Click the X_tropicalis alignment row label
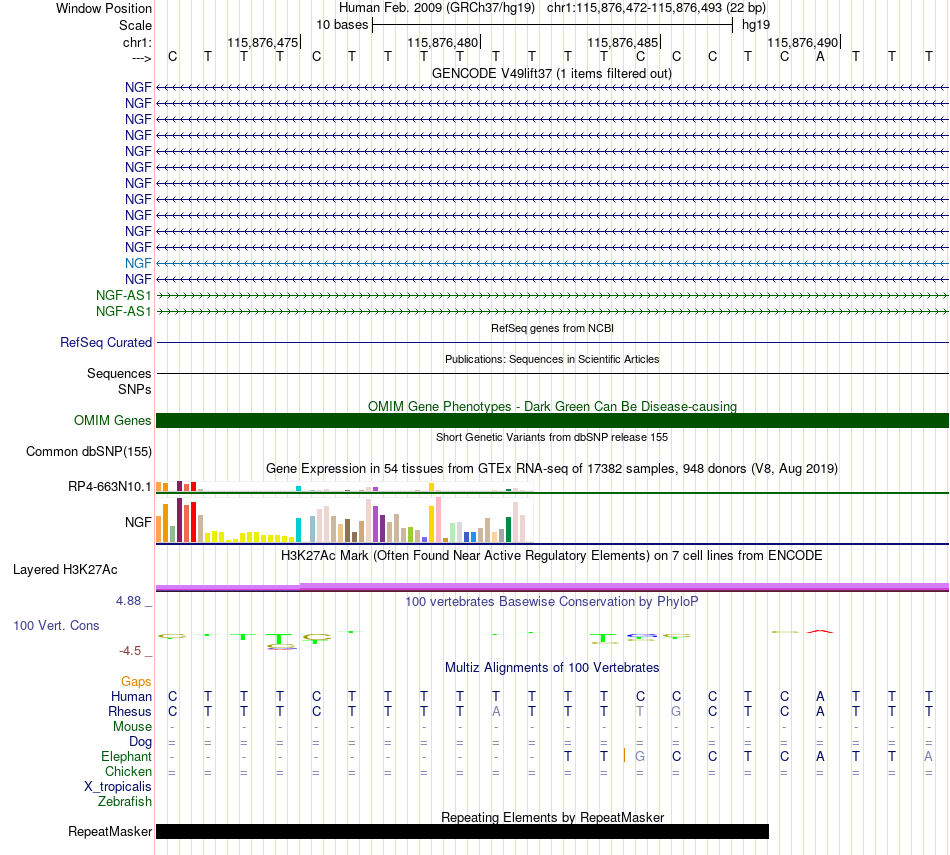950x855 pixels. pyautogui.click(x=118, y=787)
